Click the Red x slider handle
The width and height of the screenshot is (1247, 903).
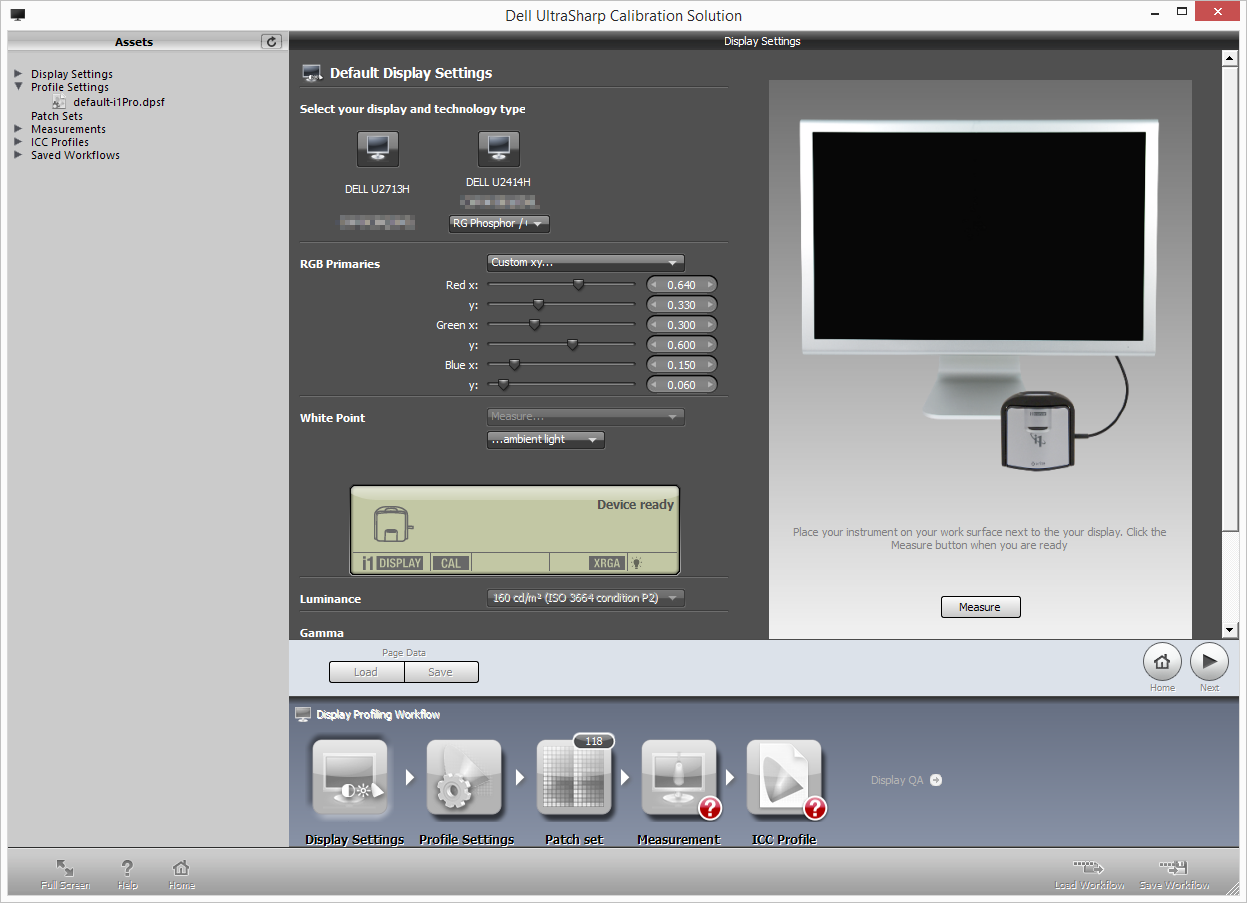point(578,285)
